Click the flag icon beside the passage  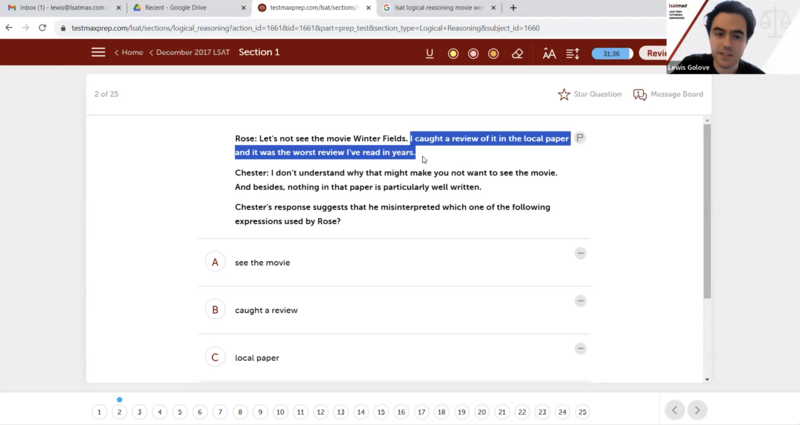tap(580, 138)
